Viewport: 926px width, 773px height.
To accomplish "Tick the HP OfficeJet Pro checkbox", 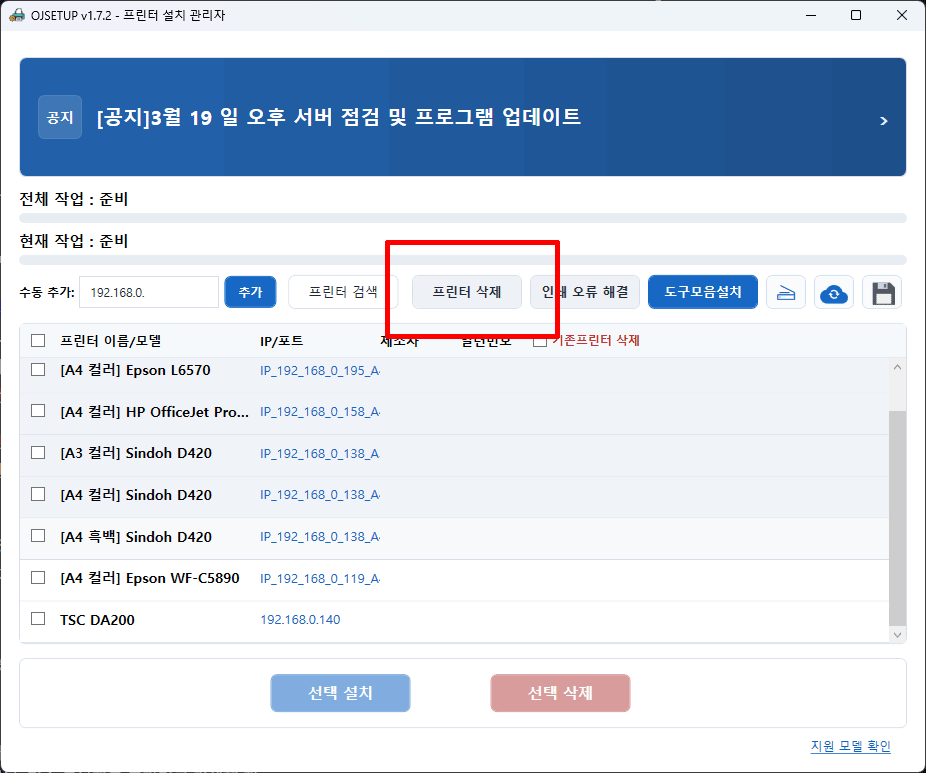I will tap(38, 411).
